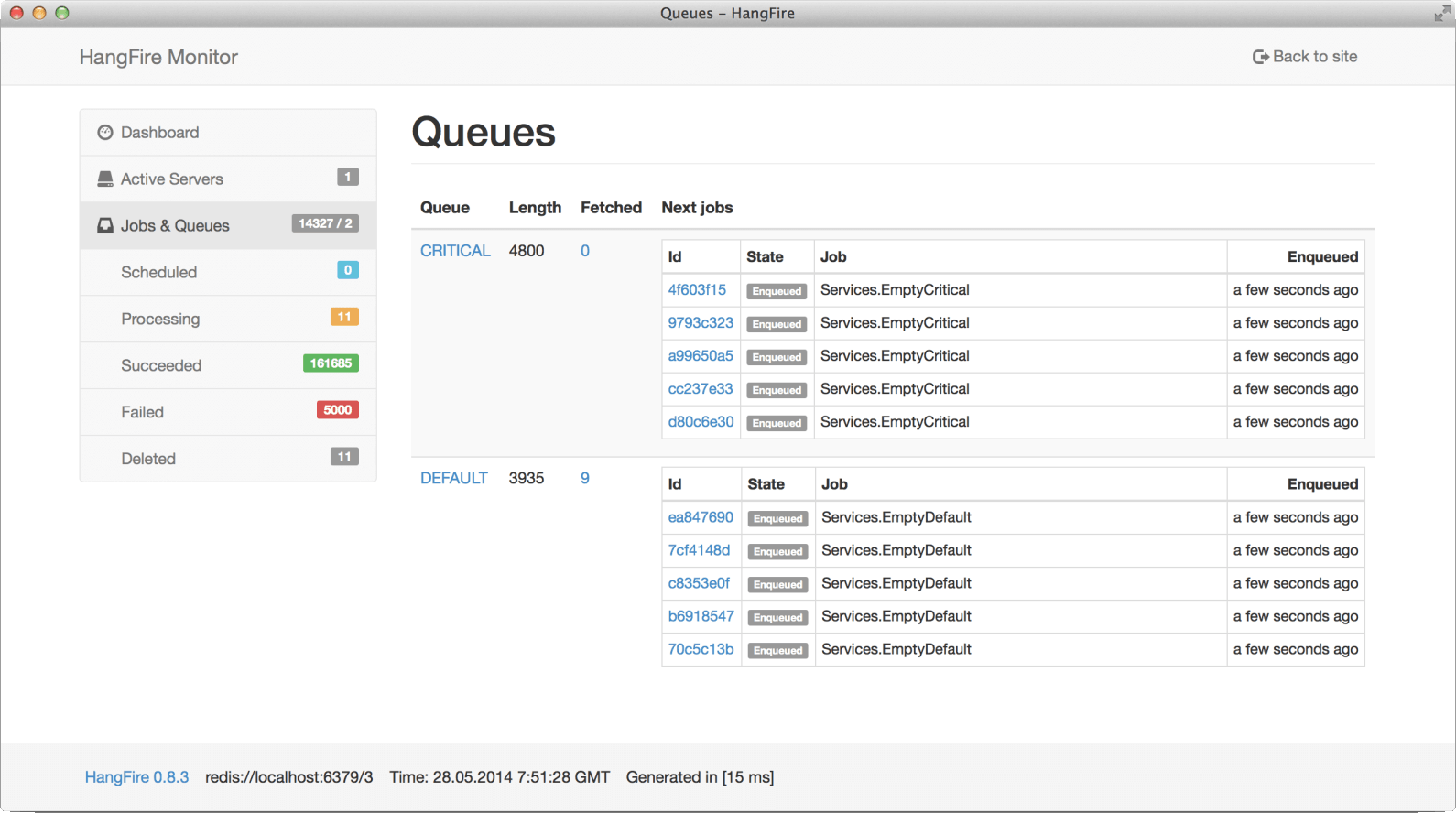
Task: Click Enqueued state label for job 4f603f15
Action: [x=777, y=291]
